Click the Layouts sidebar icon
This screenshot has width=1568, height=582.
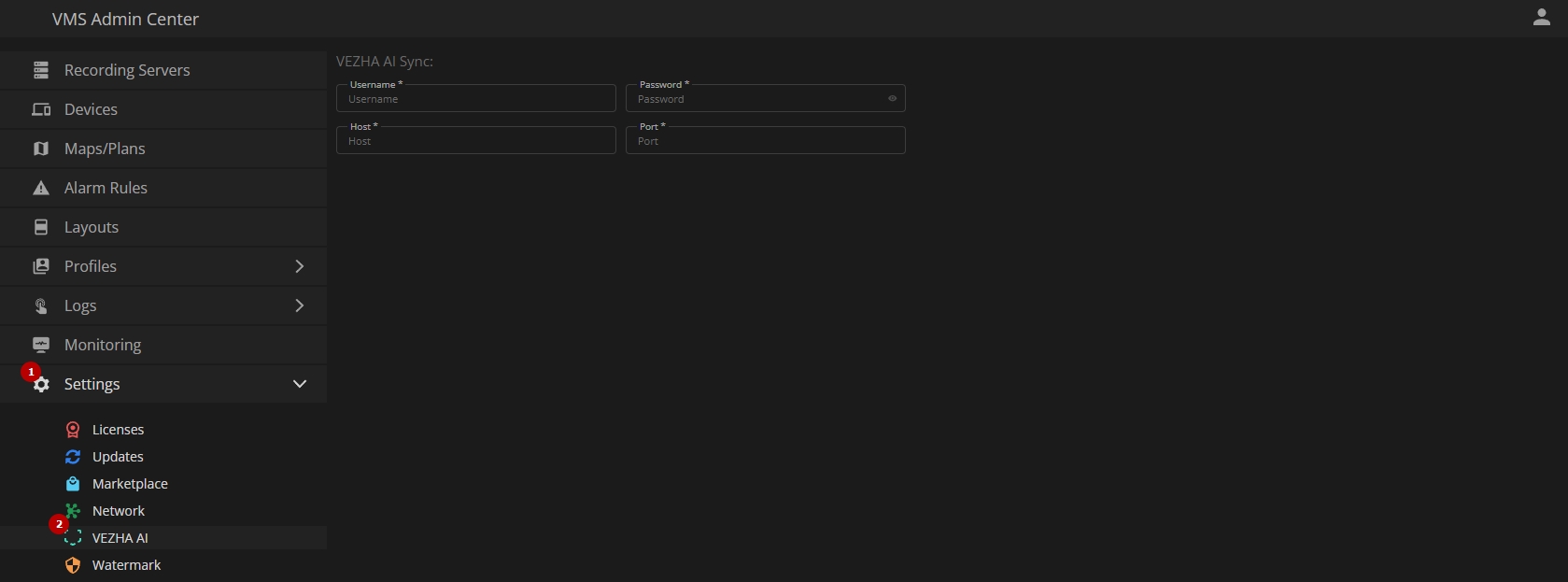[x=41, y=227]
